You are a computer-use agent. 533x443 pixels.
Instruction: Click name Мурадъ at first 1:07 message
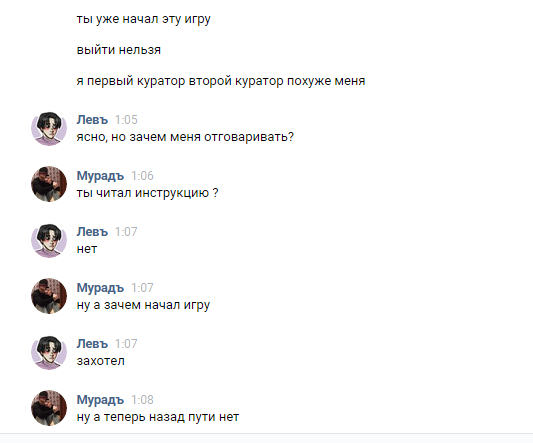(x=100, y=288)
